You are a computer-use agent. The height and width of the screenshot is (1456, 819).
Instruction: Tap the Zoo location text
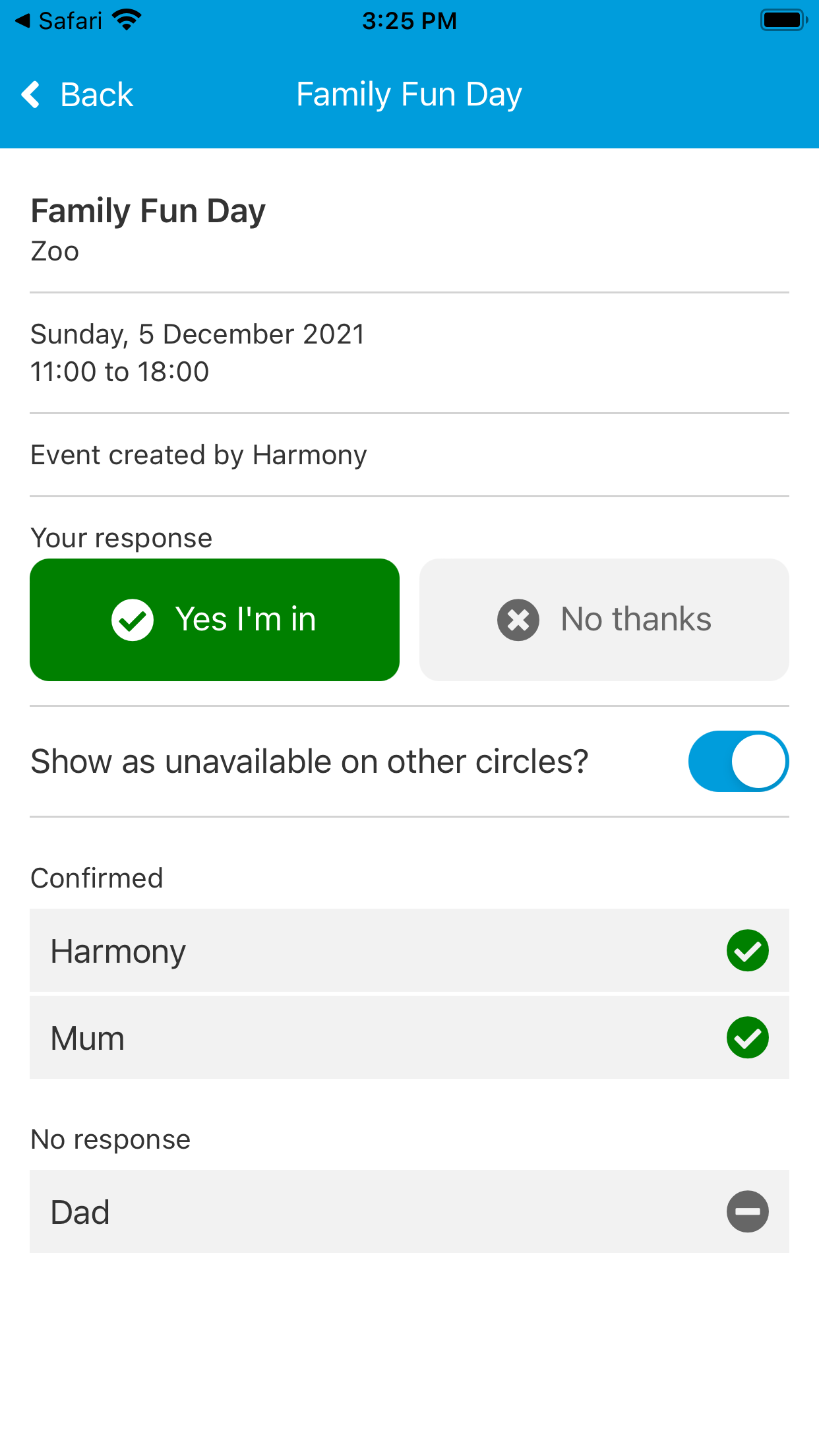[x=55, y=251]
